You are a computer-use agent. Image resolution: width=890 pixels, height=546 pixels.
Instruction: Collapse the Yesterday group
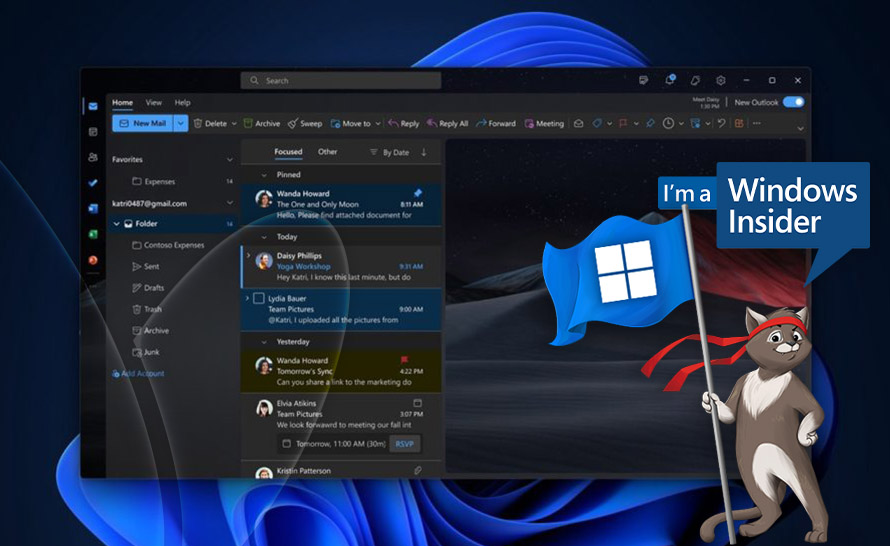point(264,342)
